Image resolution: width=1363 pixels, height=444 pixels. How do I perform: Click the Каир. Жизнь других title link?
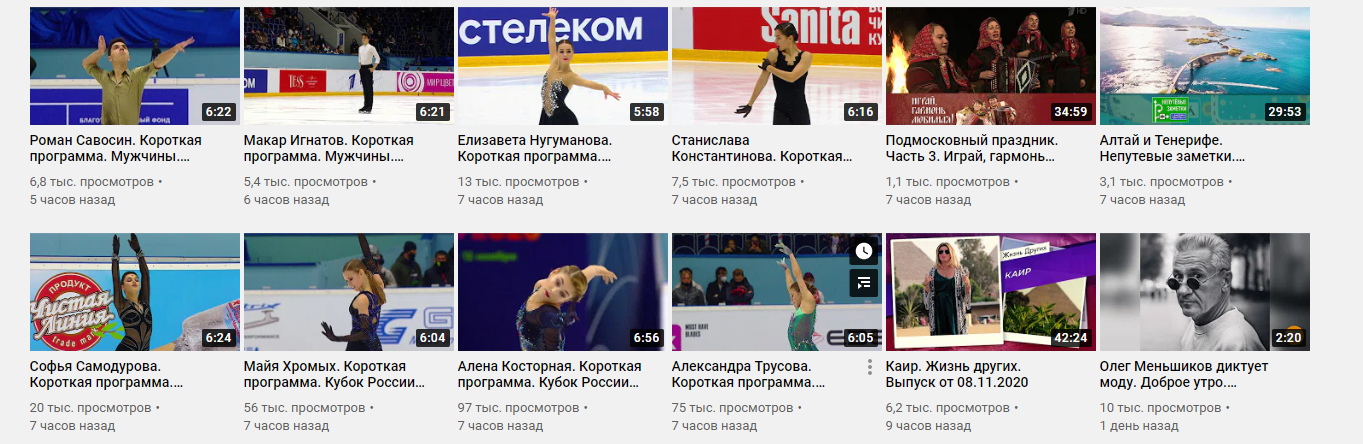tap(957, 374)
